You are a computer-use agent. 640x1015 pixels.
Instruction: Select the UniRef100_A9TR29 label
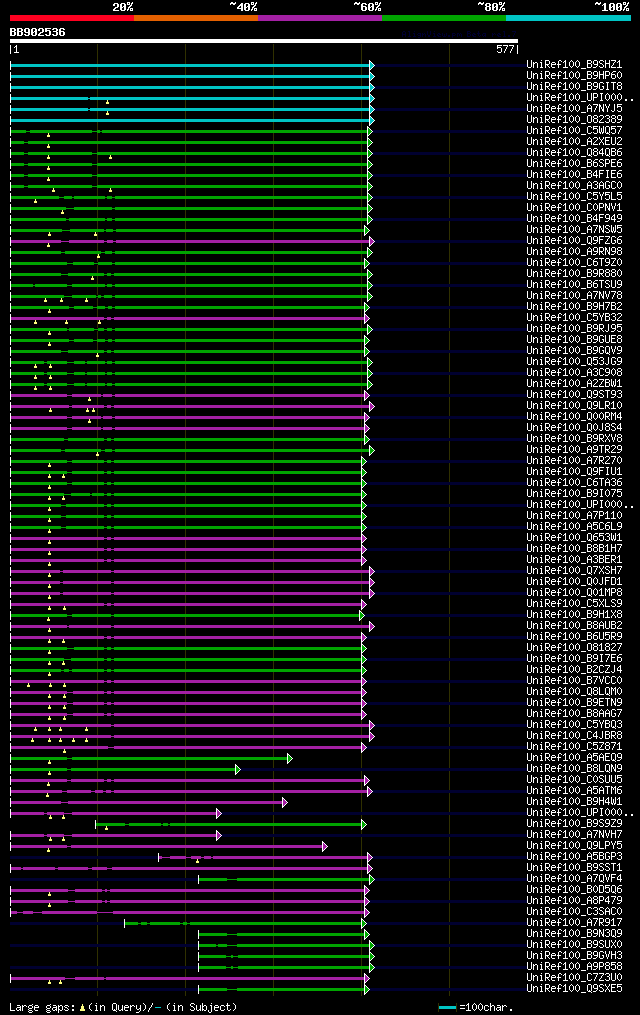(574, 450)
